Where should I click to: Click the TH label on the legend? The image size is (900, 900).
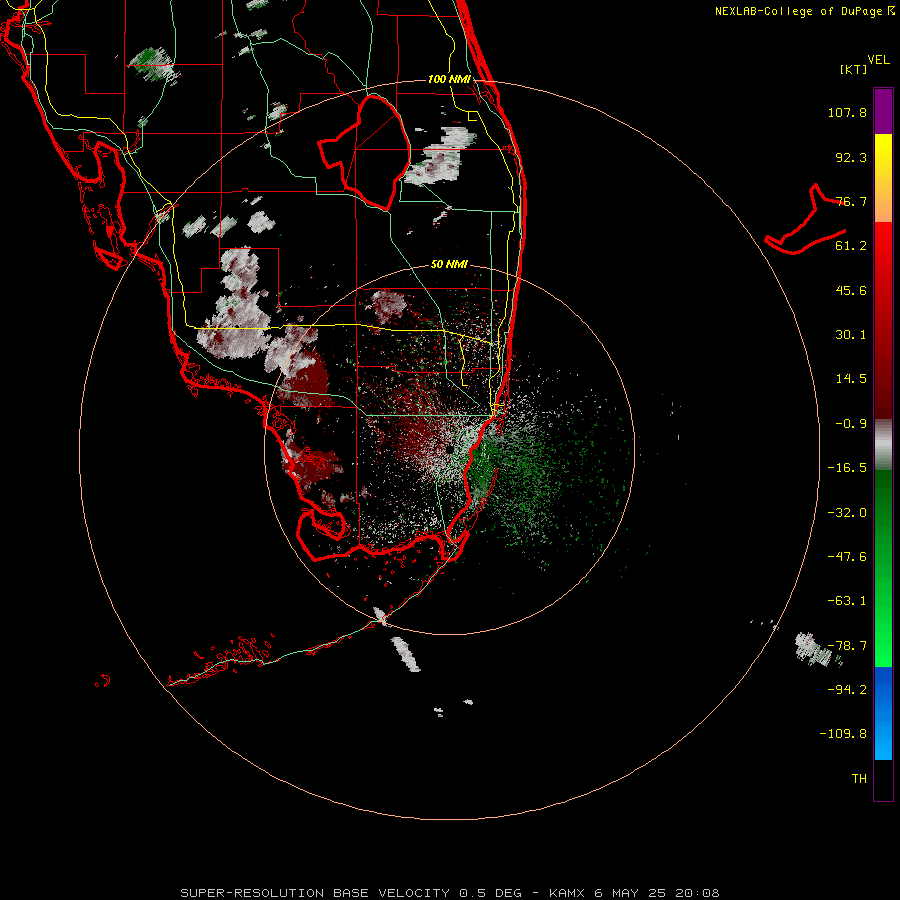click(859, 779)
